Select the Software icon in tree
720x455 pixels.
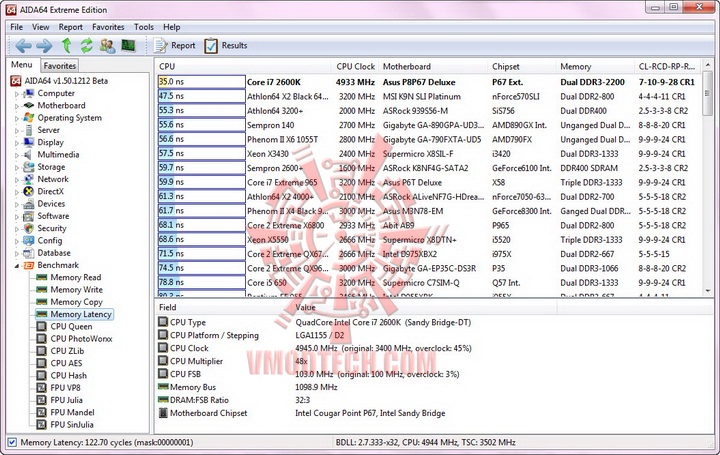[x=28, y=216]
